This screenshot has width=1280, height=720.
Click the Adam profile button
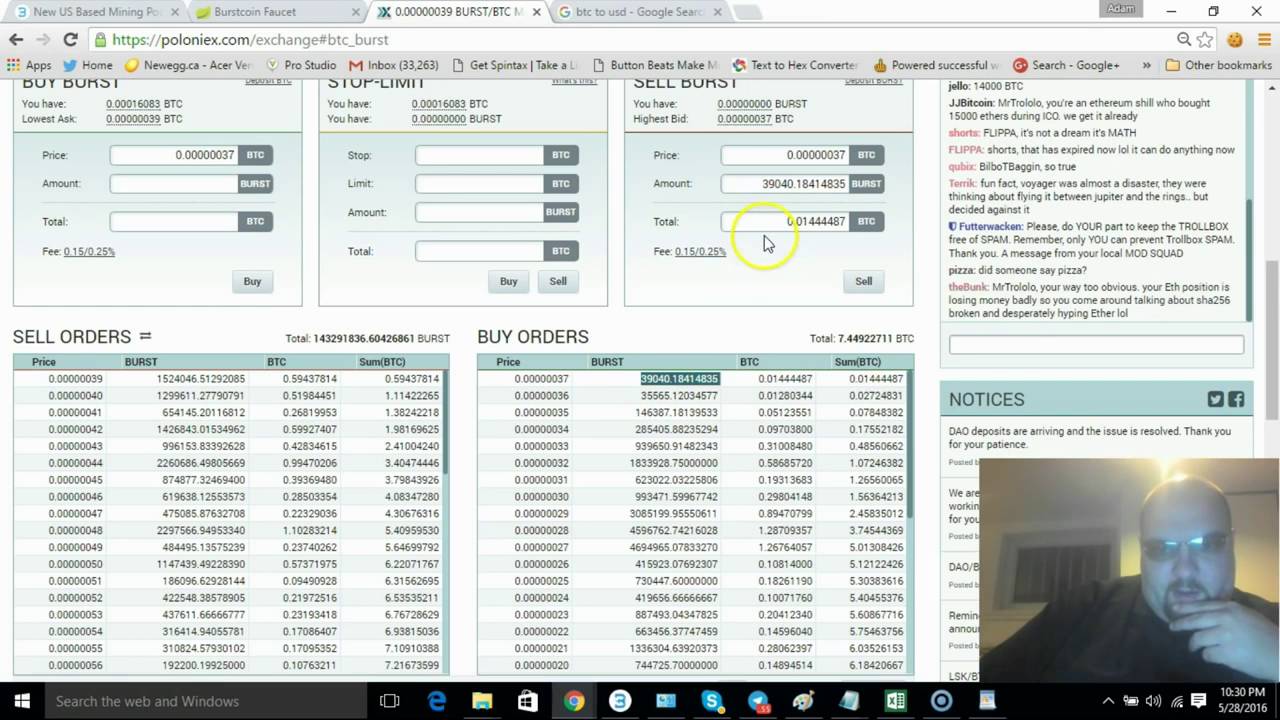[1121, 9]
